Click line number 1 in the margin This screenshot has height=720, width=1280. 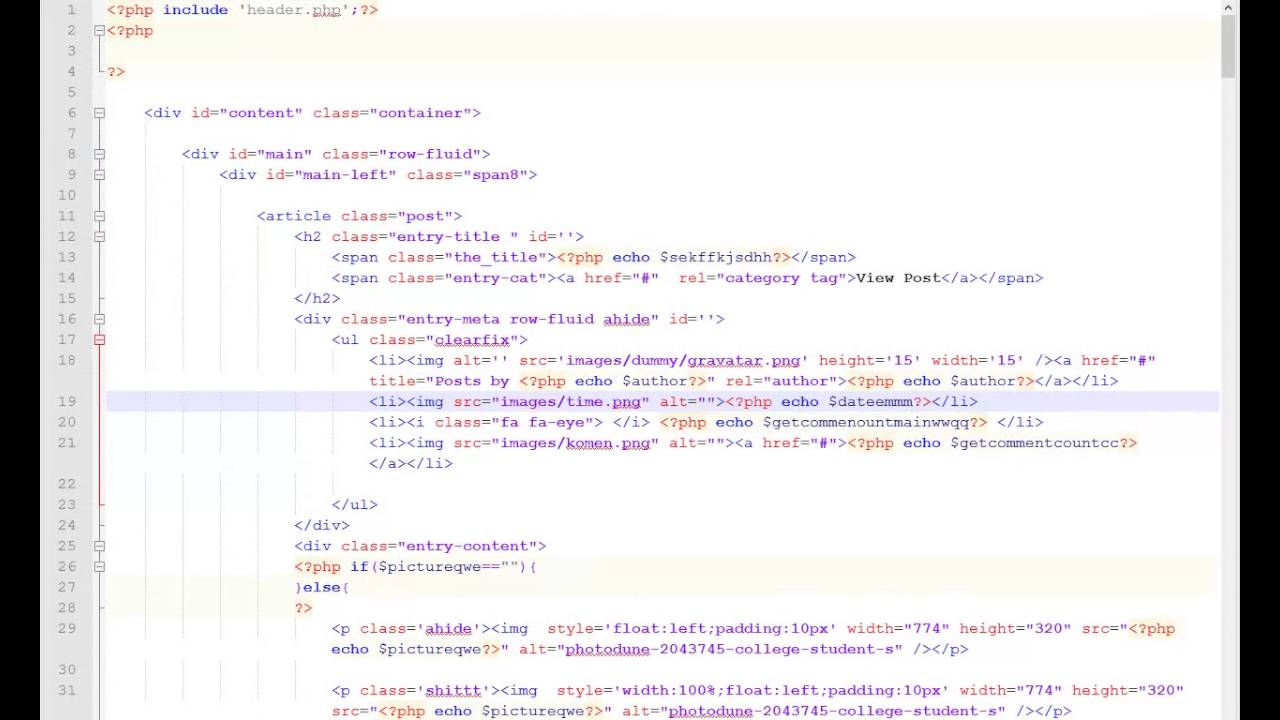coord(71,9)
